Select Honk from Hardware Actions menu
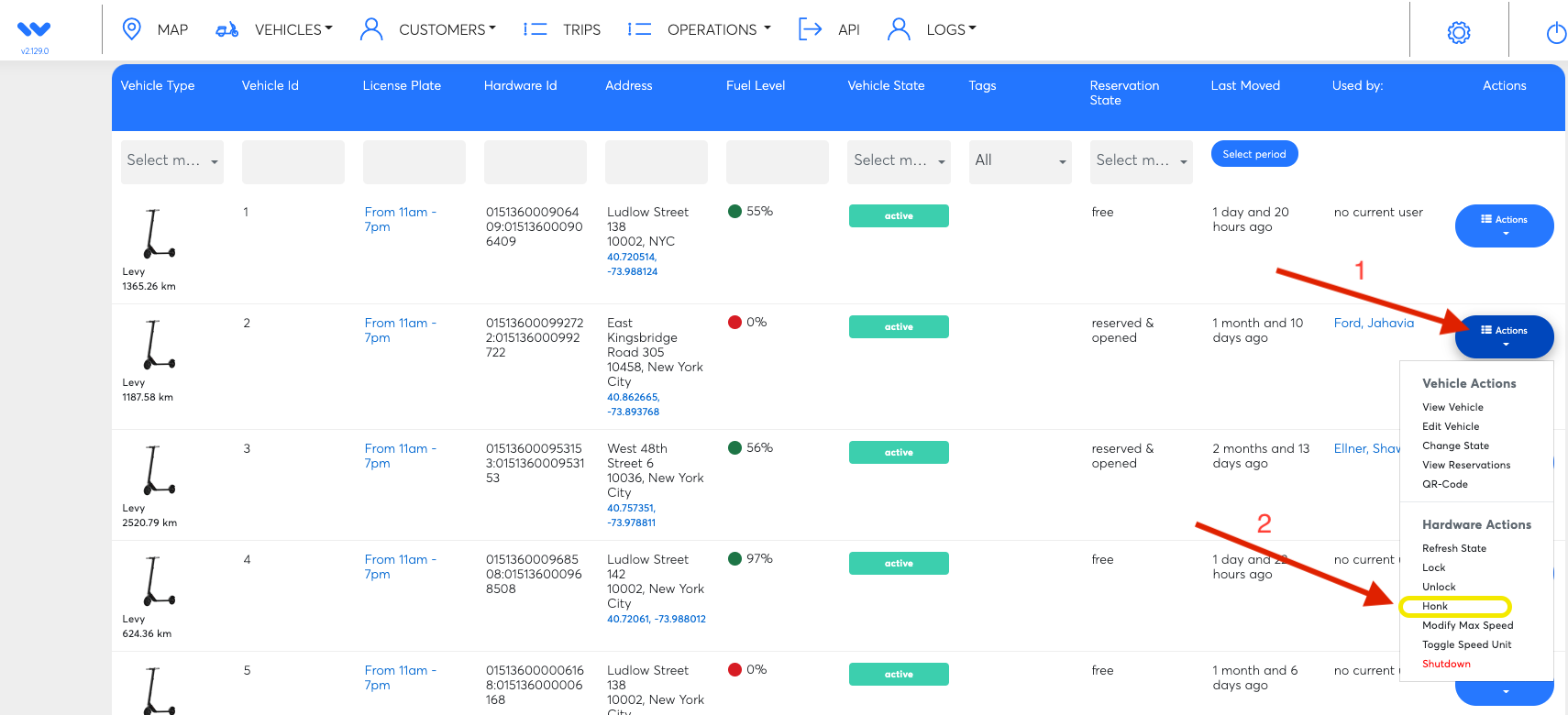The image size is (1568, 715). click(1435, 606)
